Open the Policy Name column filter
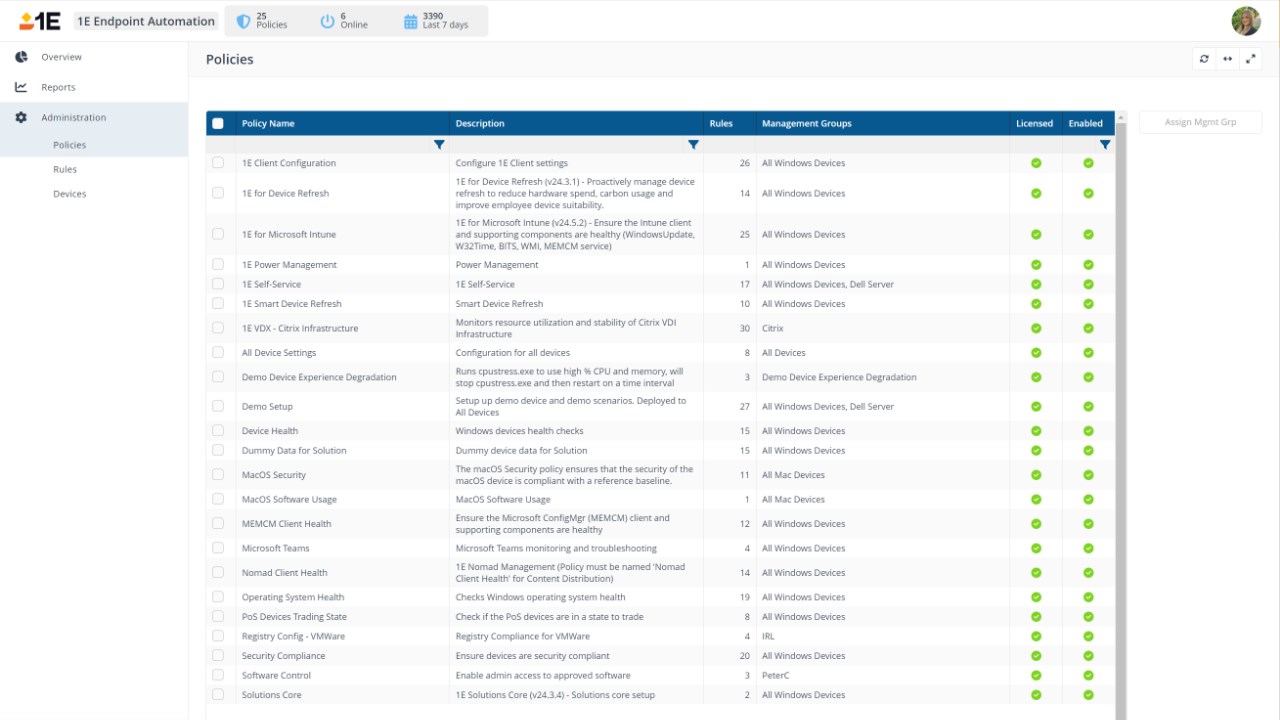Screen dimensions: 1280x720 click(439, 145)
